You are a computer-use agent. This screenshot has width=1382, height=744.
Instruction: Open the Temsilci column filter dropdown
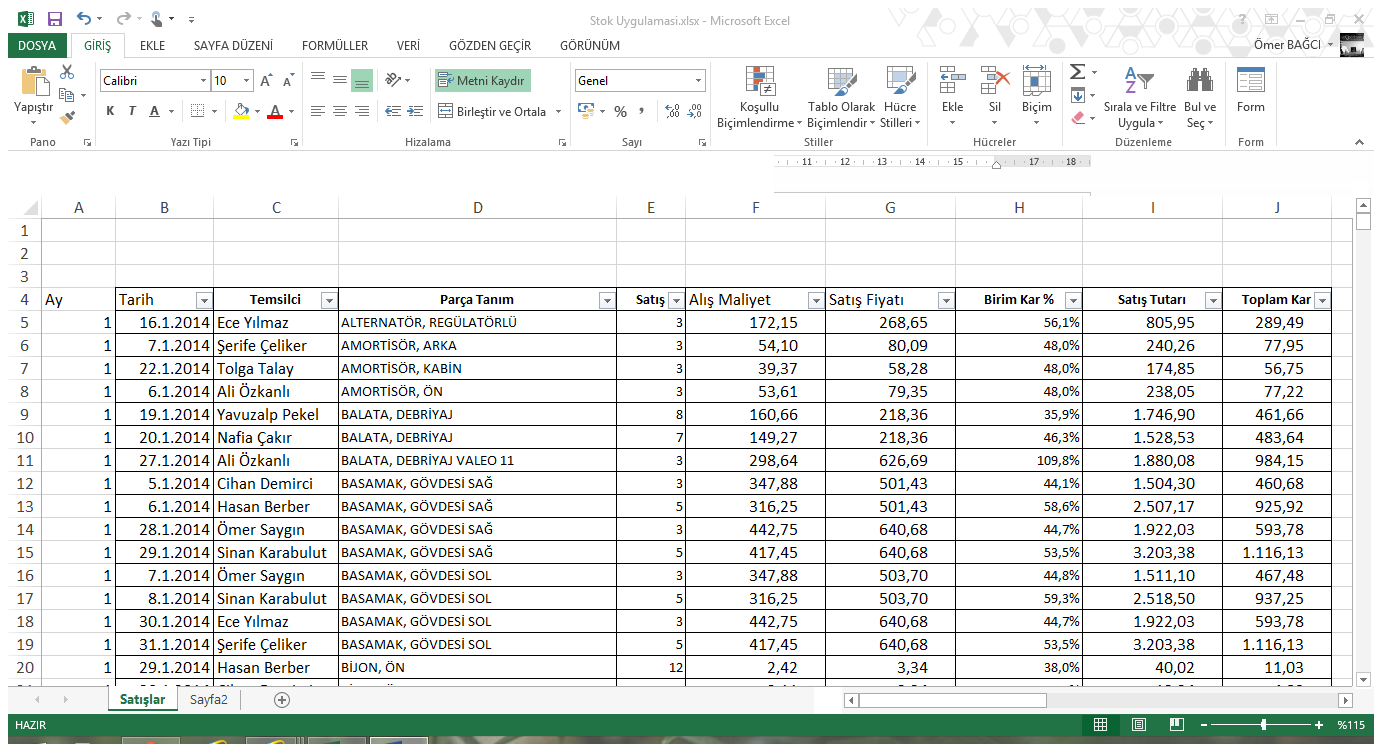click(328, 300)
